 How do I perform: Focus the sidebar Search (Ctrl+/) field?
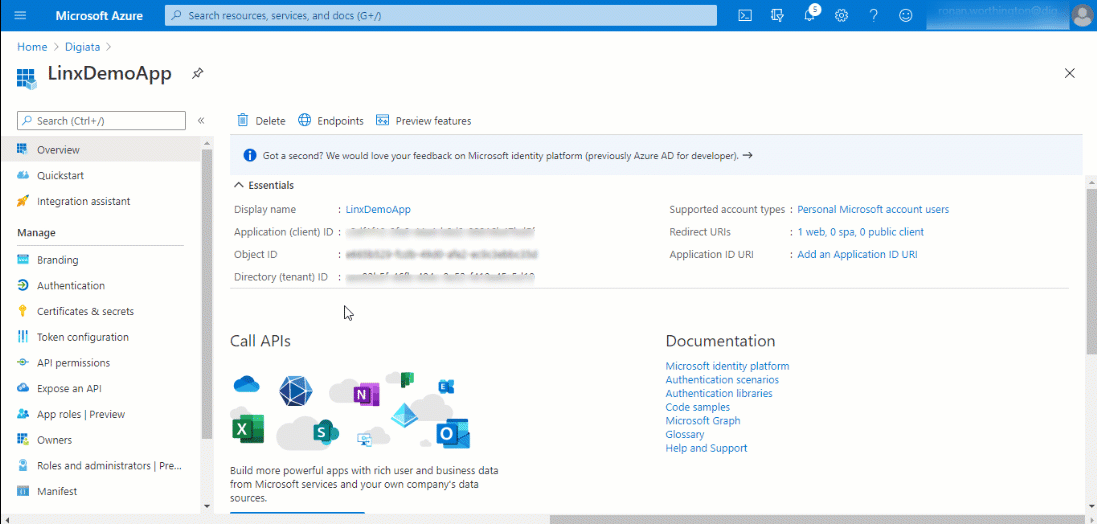(101, 120)
